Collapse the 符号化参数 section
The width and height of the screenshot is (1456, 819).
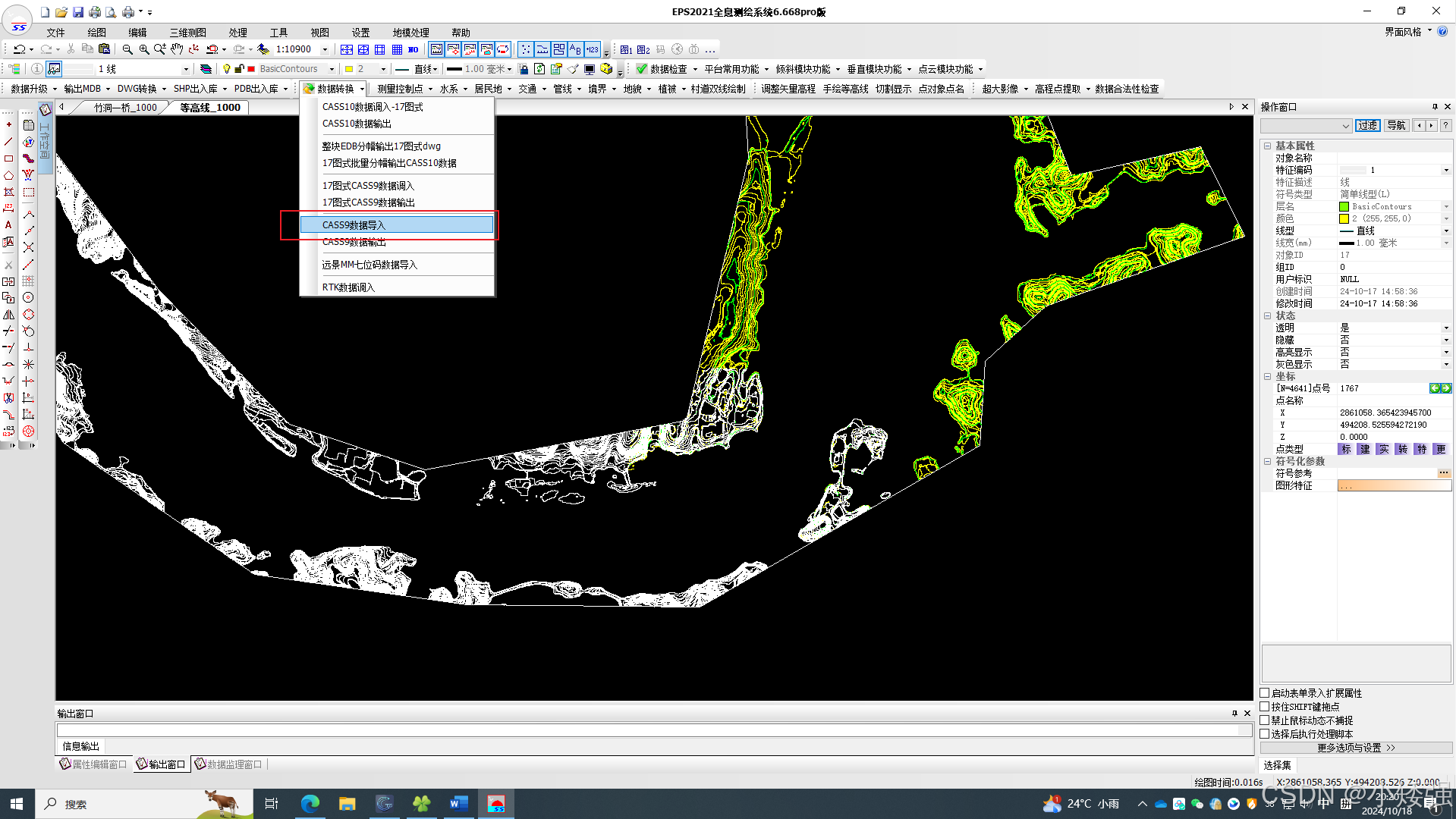click(x=1267, y=461)
